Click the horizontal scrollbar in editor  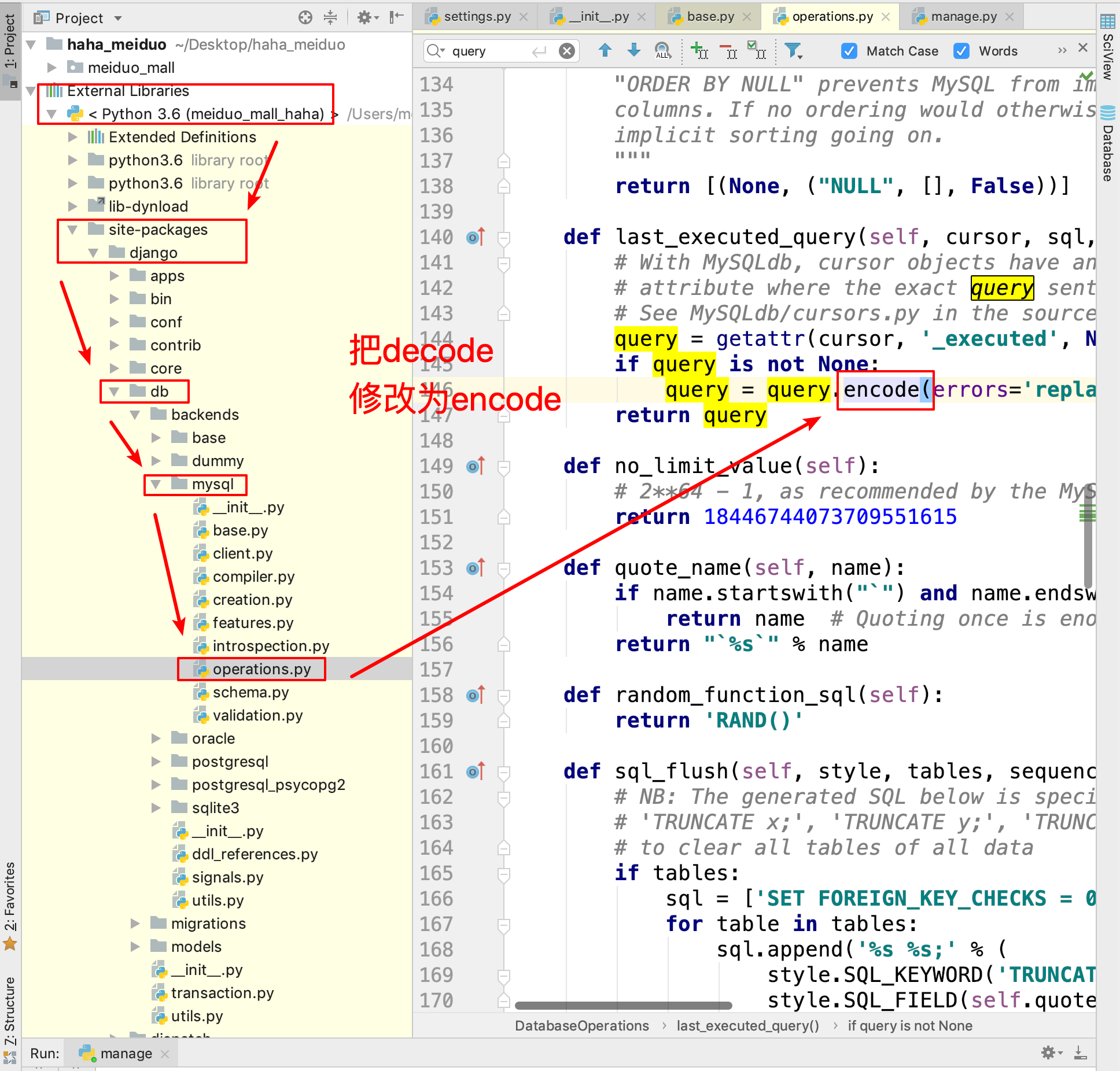click(x=622, y=1006)
